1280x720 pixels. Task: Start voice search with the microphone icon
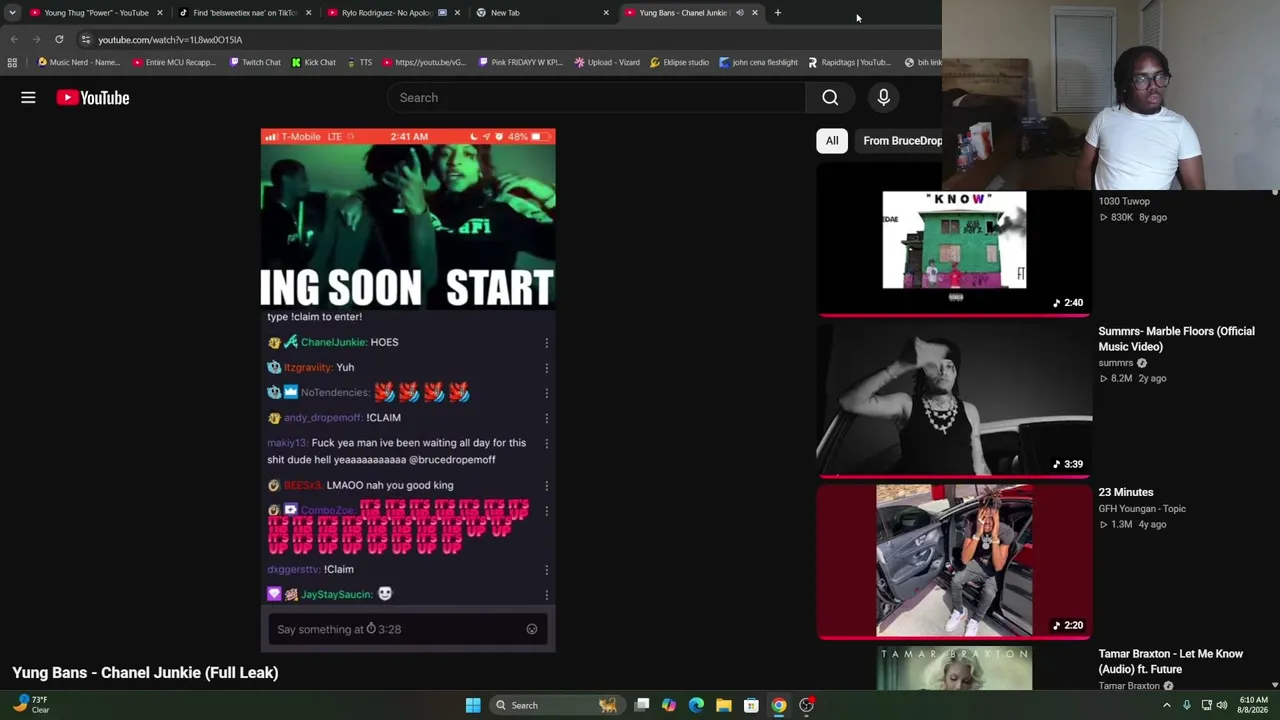click(x=883, y=97)
